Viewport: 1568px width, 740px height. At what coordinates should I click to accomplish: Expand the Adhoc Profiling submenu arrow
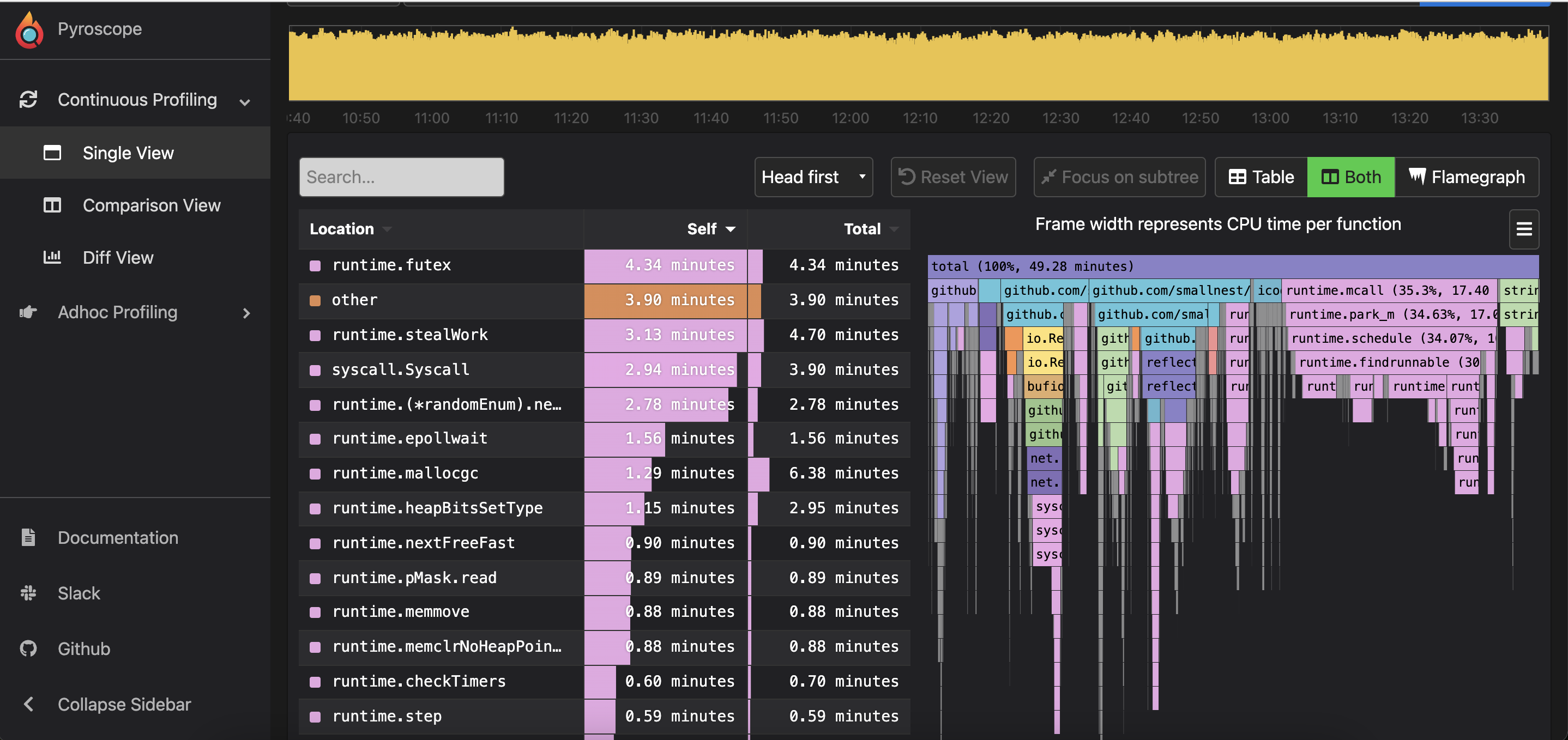tap(247, 312)
